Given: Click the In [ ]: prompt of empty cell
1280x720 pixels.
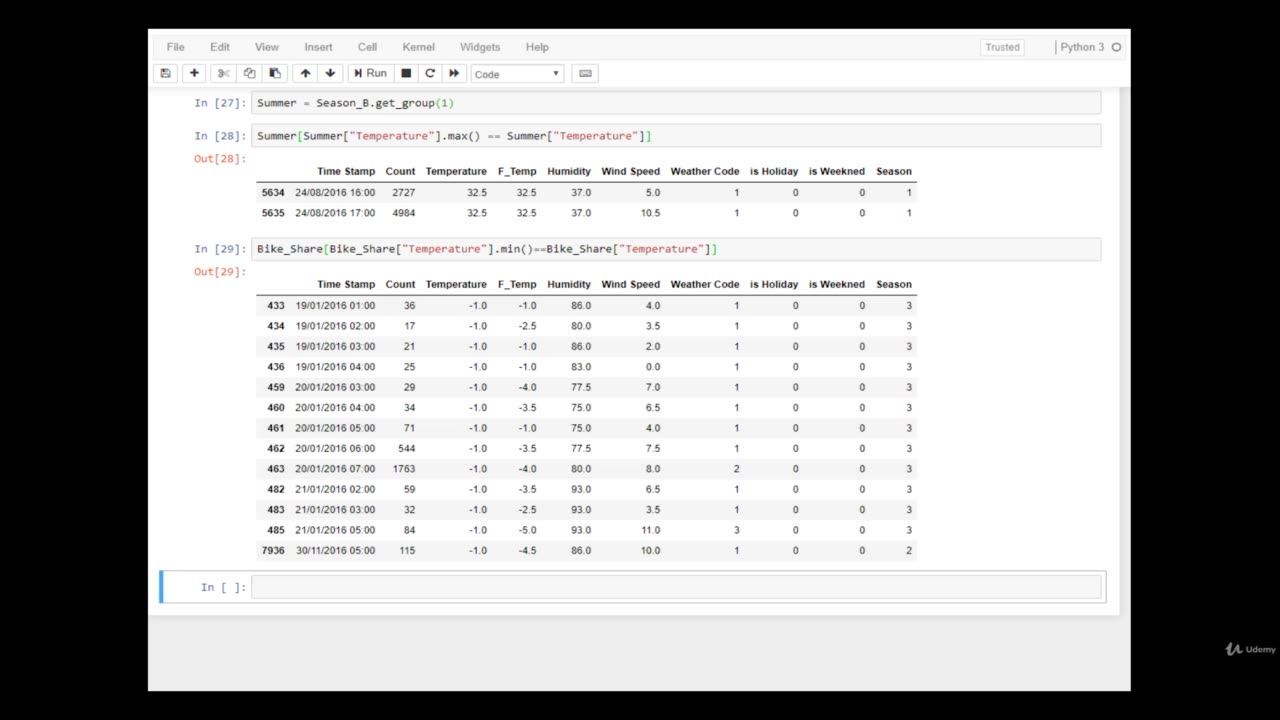Looking at the screenshot, I should (x=222, y=587).
